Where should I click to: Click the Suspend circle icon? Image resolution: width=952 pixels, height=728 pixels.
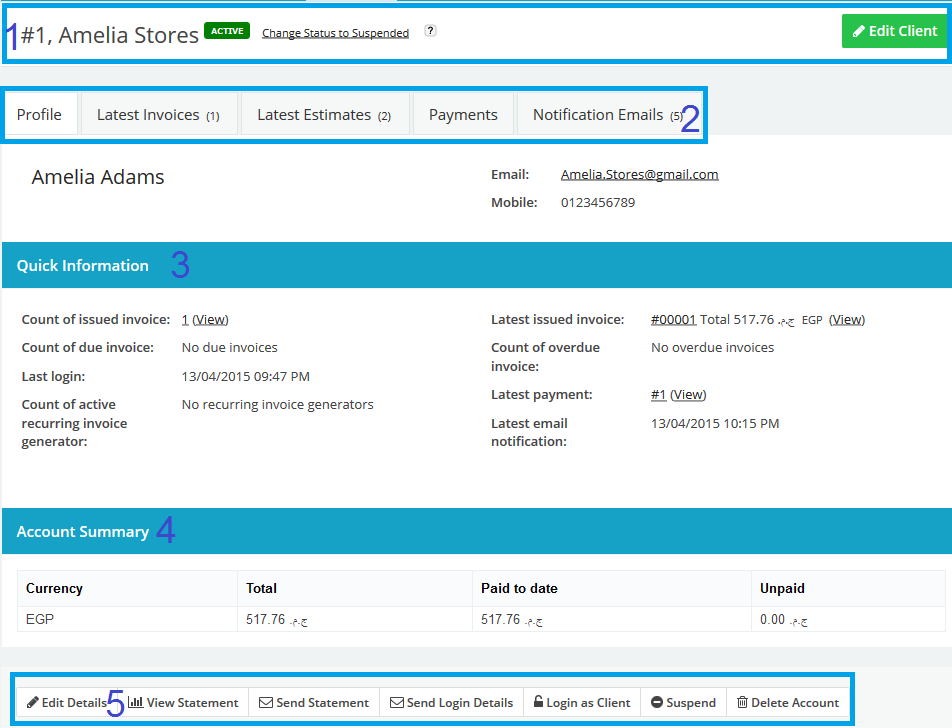(x=657, y=703)
